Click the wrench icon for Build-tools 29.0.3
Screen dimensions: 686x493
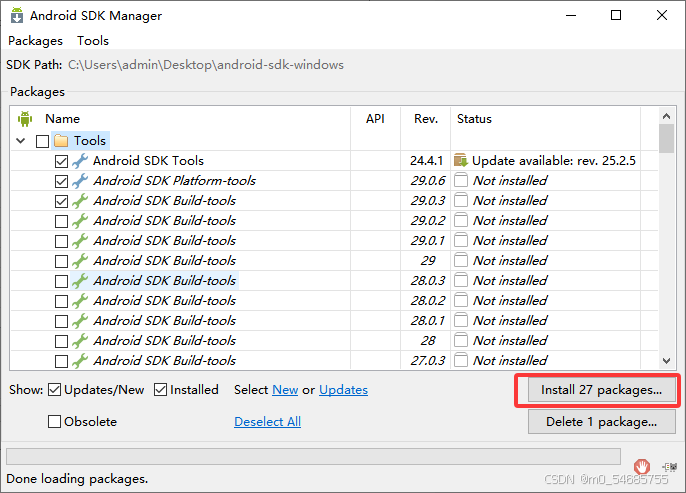pos(80,201)
